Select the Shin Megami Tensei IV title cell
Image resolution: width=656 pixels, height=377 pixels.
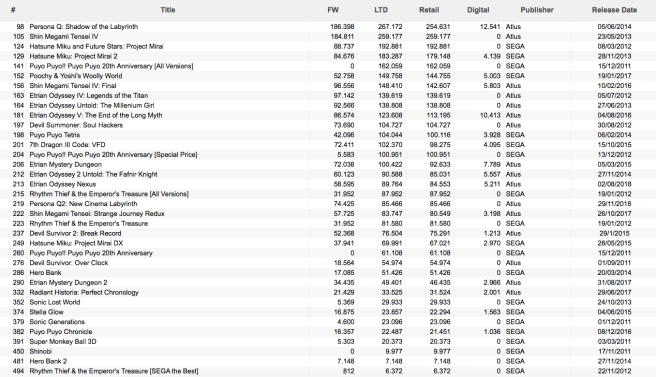64,36
